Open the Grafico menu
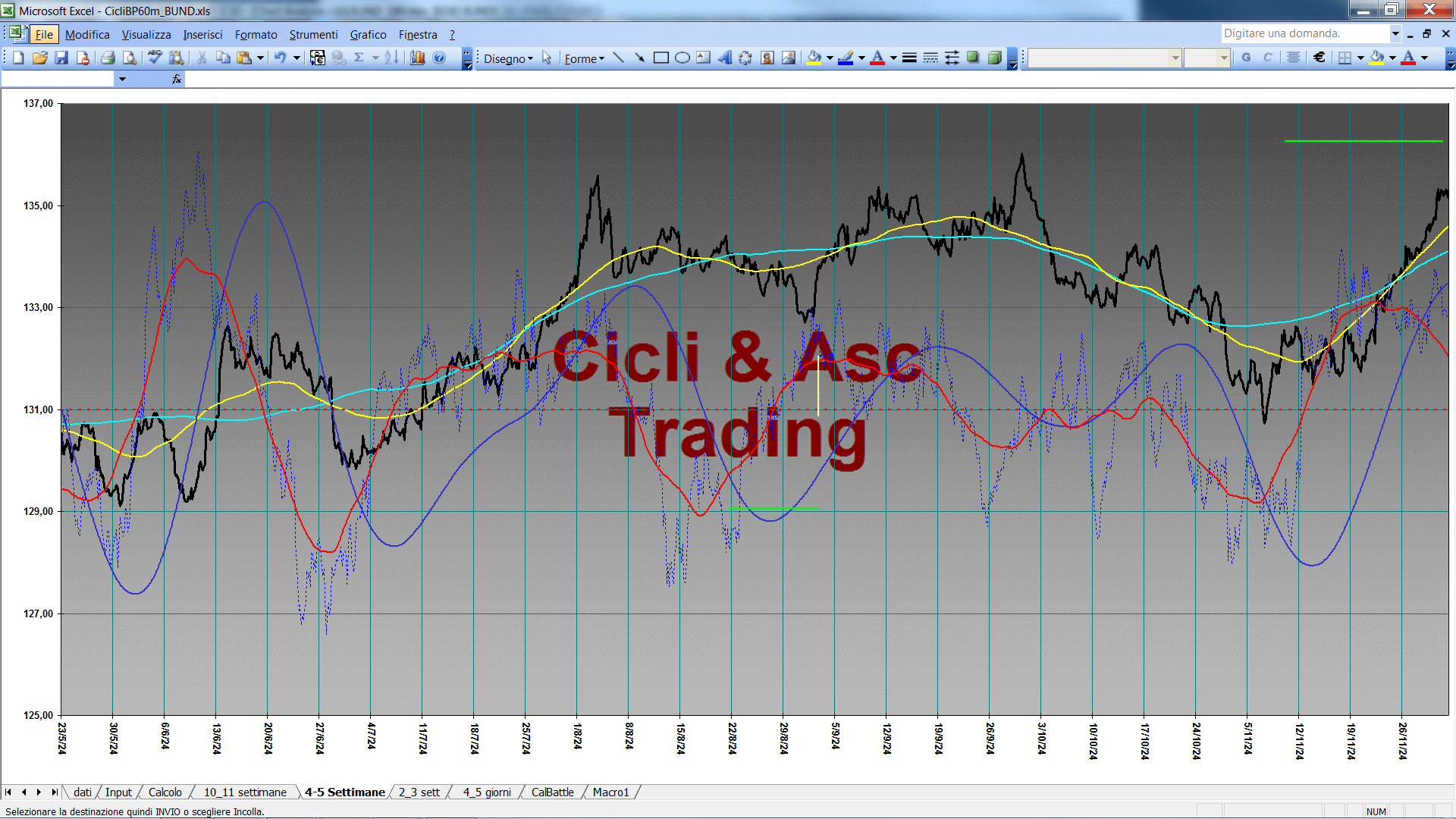The height and width of the screenshot is (819, 1456). pyautogui.click(x=368, y=34)
